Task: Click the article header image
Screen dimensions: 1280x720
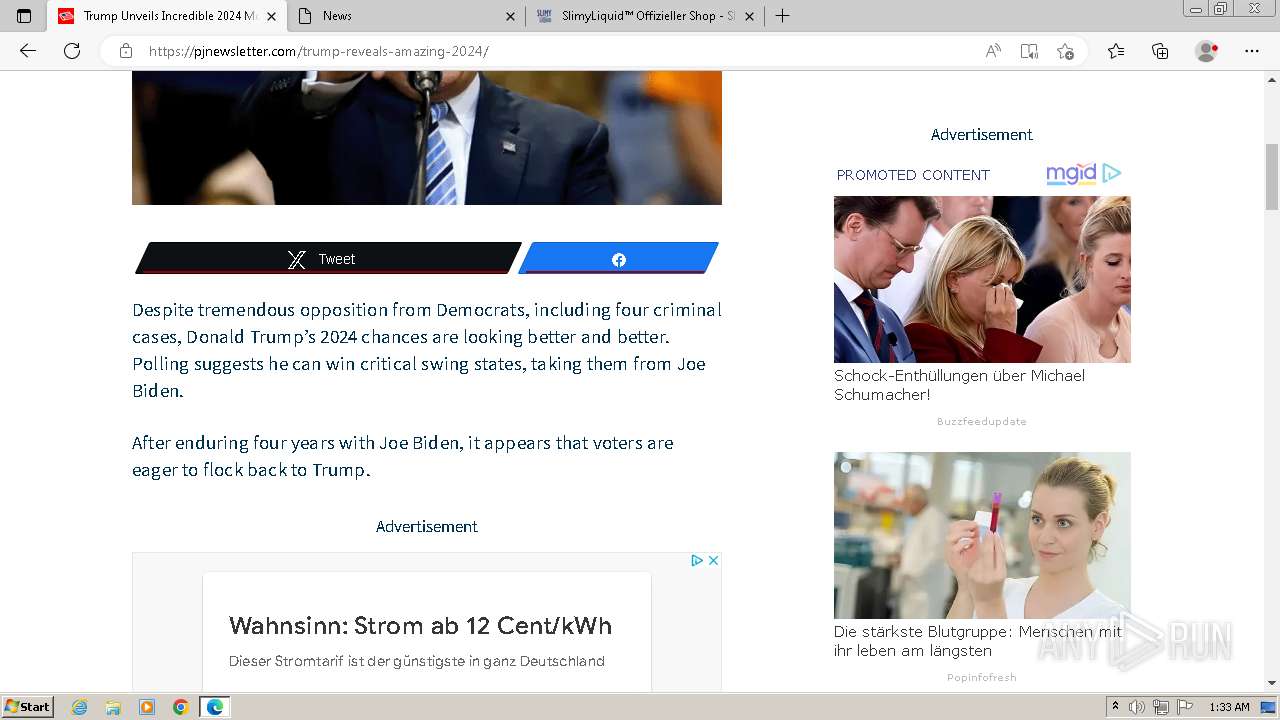Action: (427, 137)
